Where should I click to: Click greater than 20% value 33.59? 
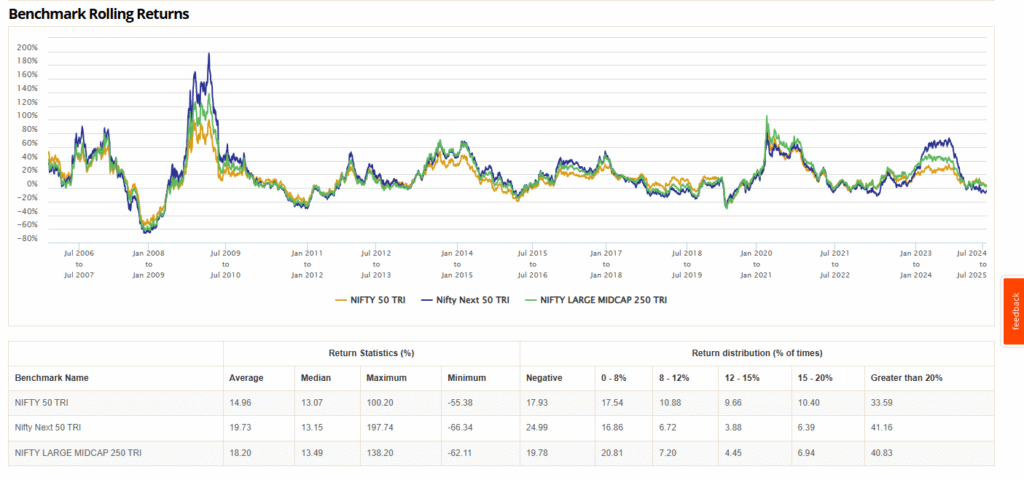click(881, 403)
